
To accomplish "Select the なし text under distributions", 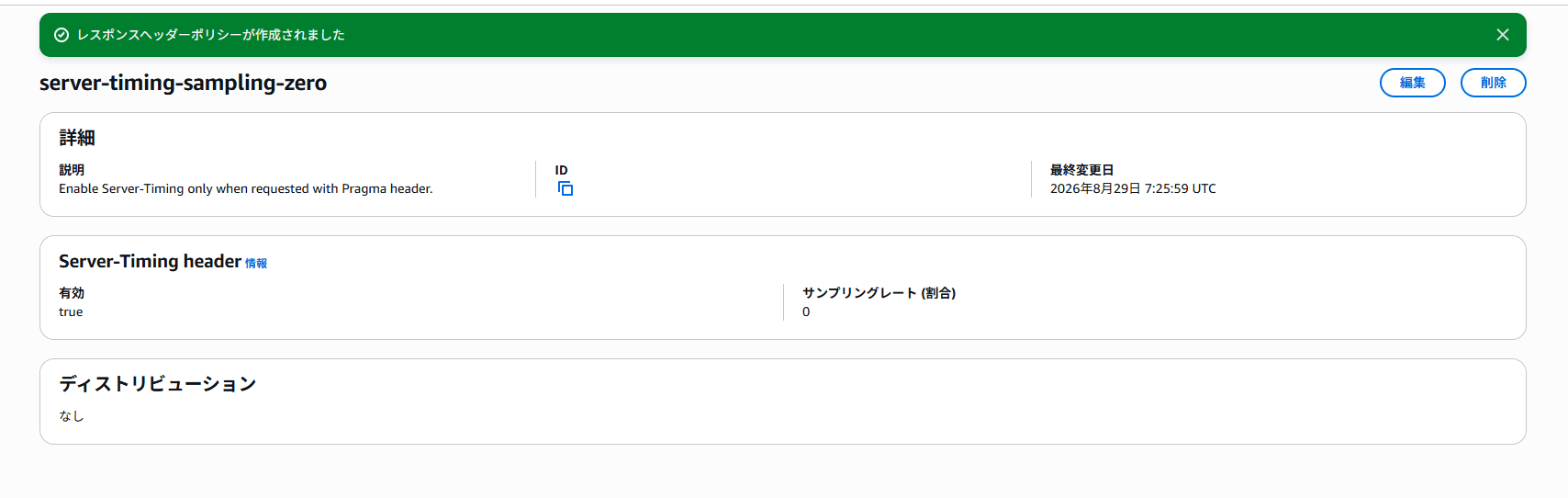I will click(72, 416).
